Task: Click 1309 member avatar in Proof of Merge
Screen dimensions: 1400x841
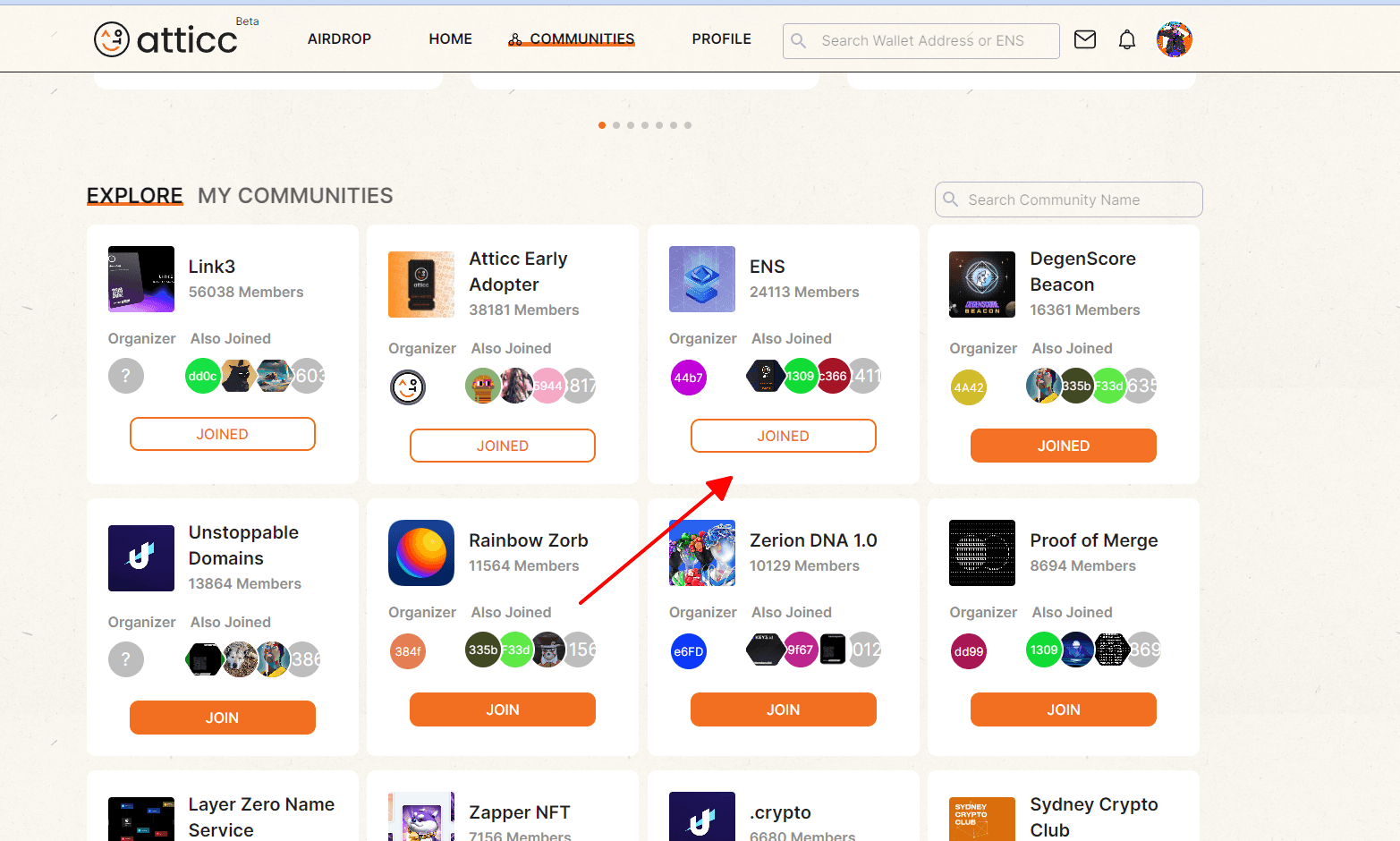Action: coord(1043,650)
